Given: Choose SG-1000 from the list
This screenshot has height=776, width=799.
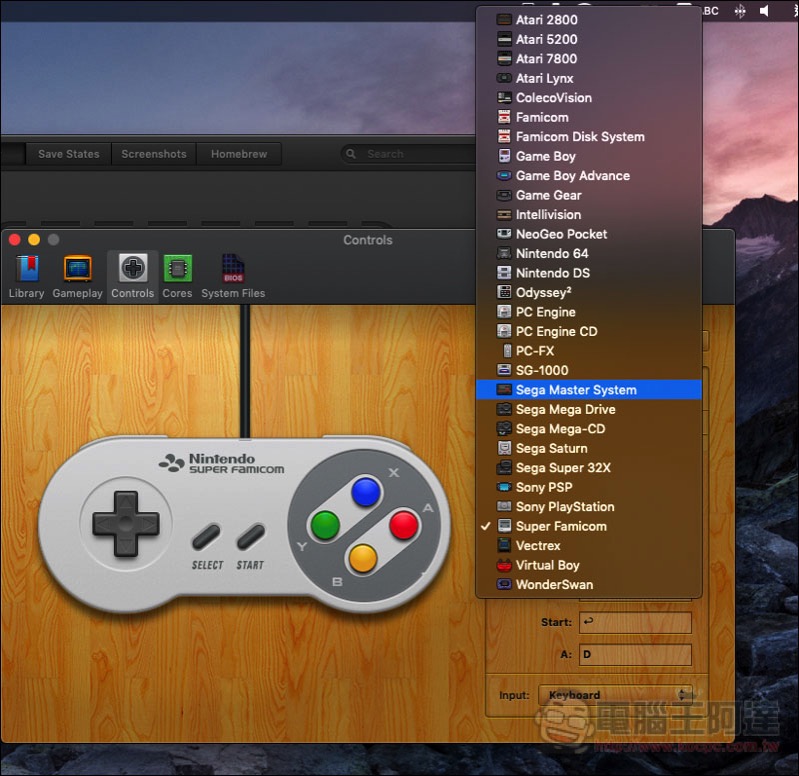Looking at the screenshot, I should pos(589,370).
